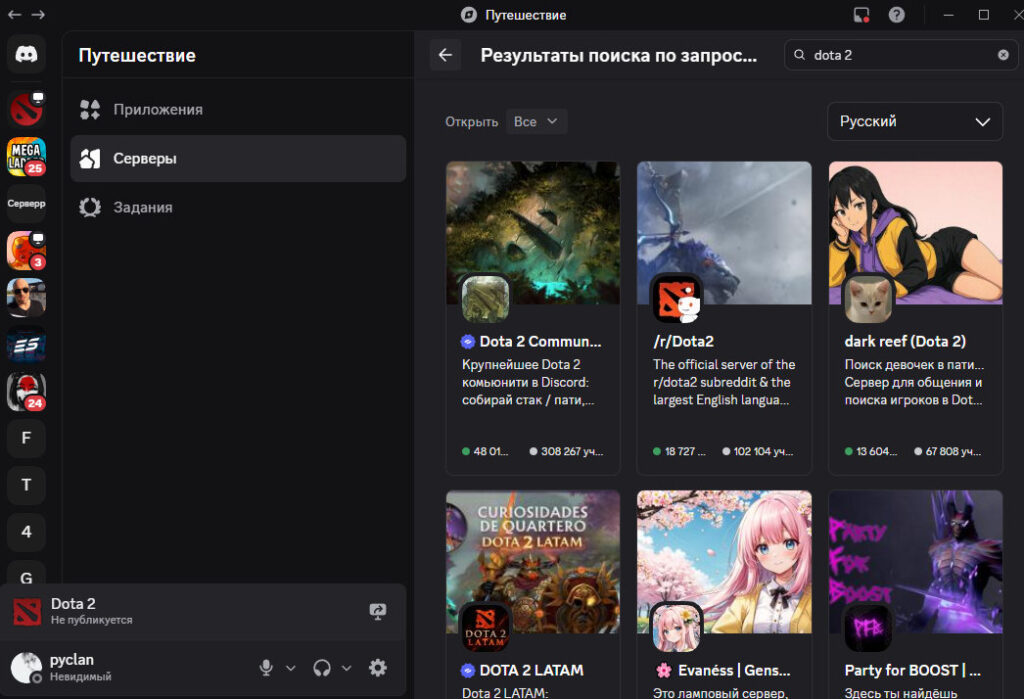Open dark reef (Dota 2) card title
This screenshot has height=699, width=1024.
[x=904, y=342]
